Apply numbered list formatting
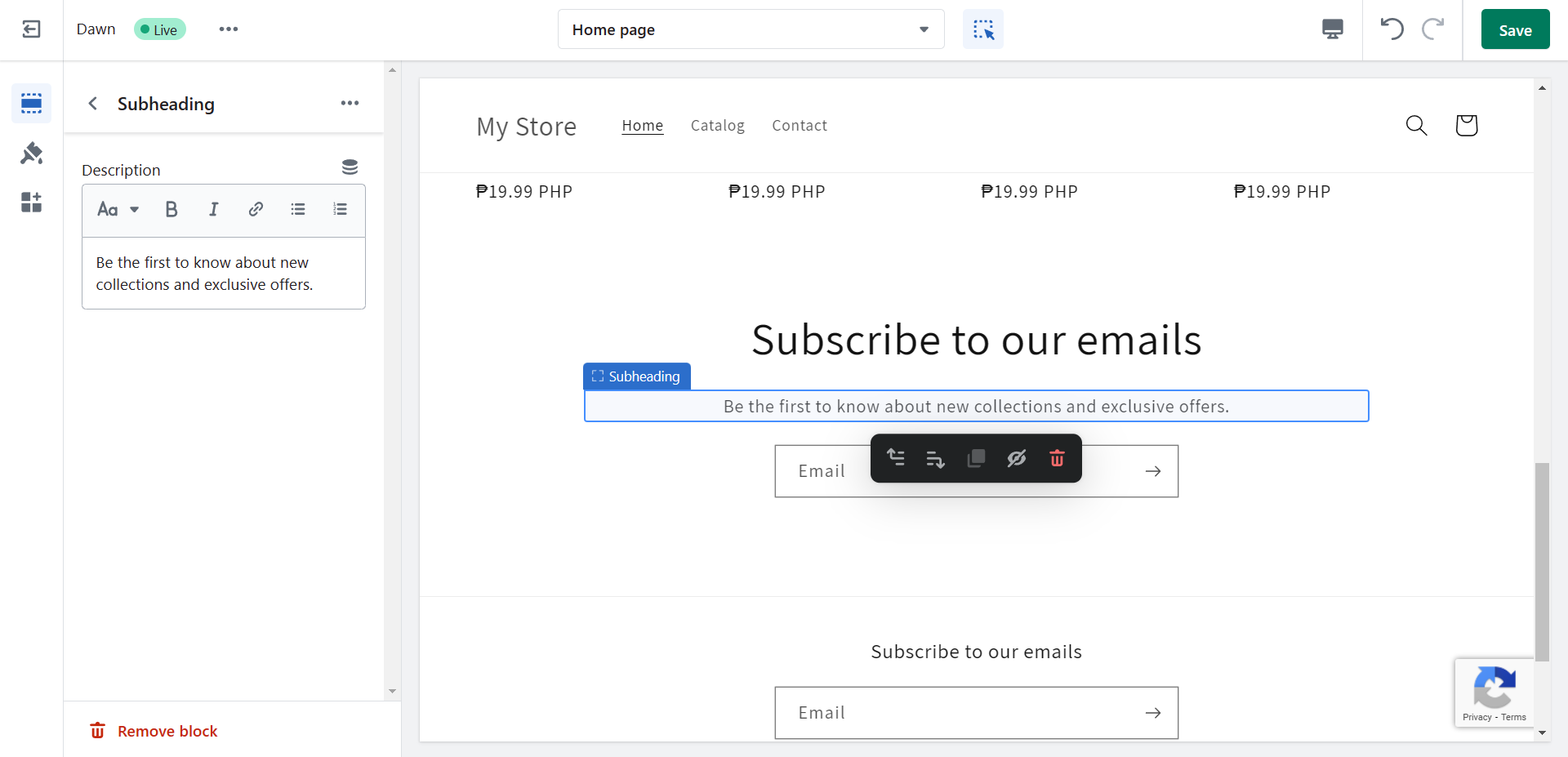The width and height of the screenshot is (1568, 757). pyautogui.click(x=341, y=210)
